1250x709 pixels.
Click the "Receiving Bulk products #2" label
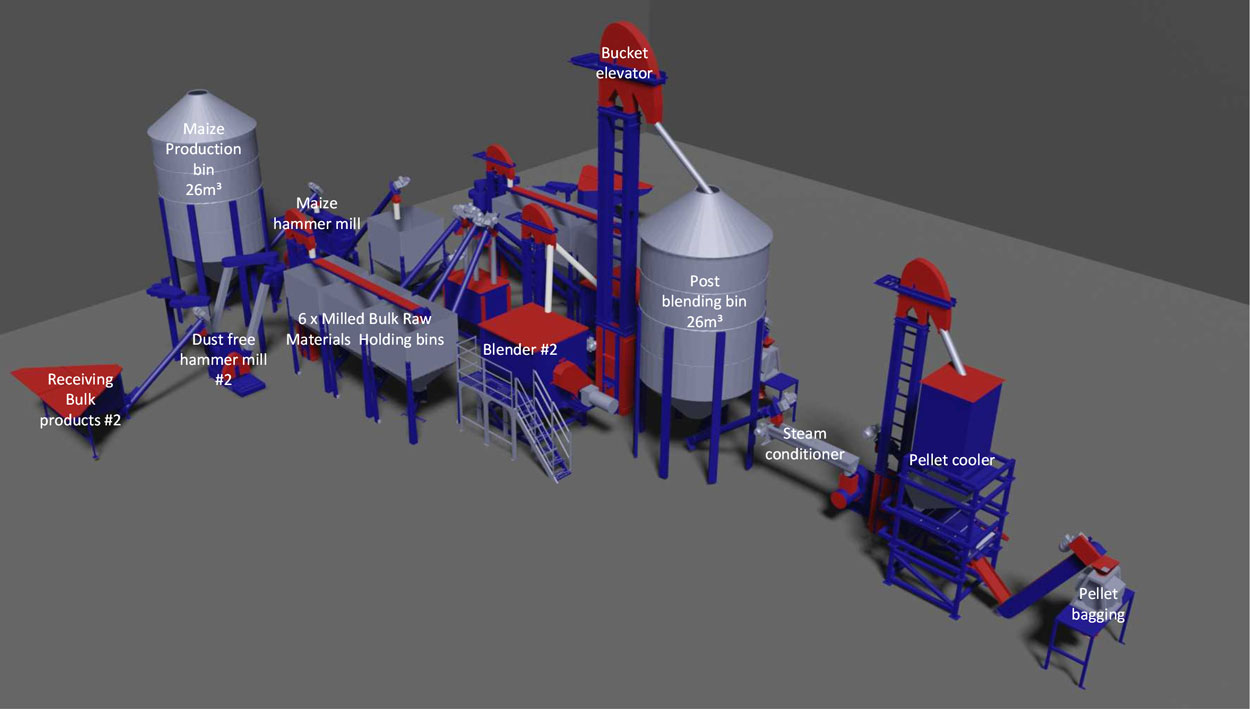point(80,400)
